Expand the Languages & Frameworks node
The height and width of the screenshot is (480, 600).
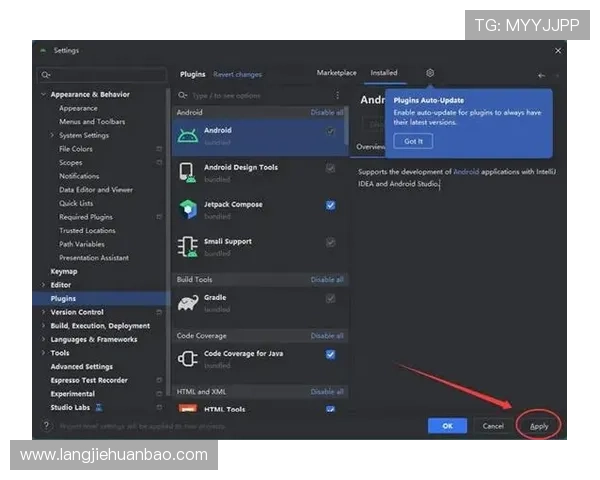(x=43, y=339)
